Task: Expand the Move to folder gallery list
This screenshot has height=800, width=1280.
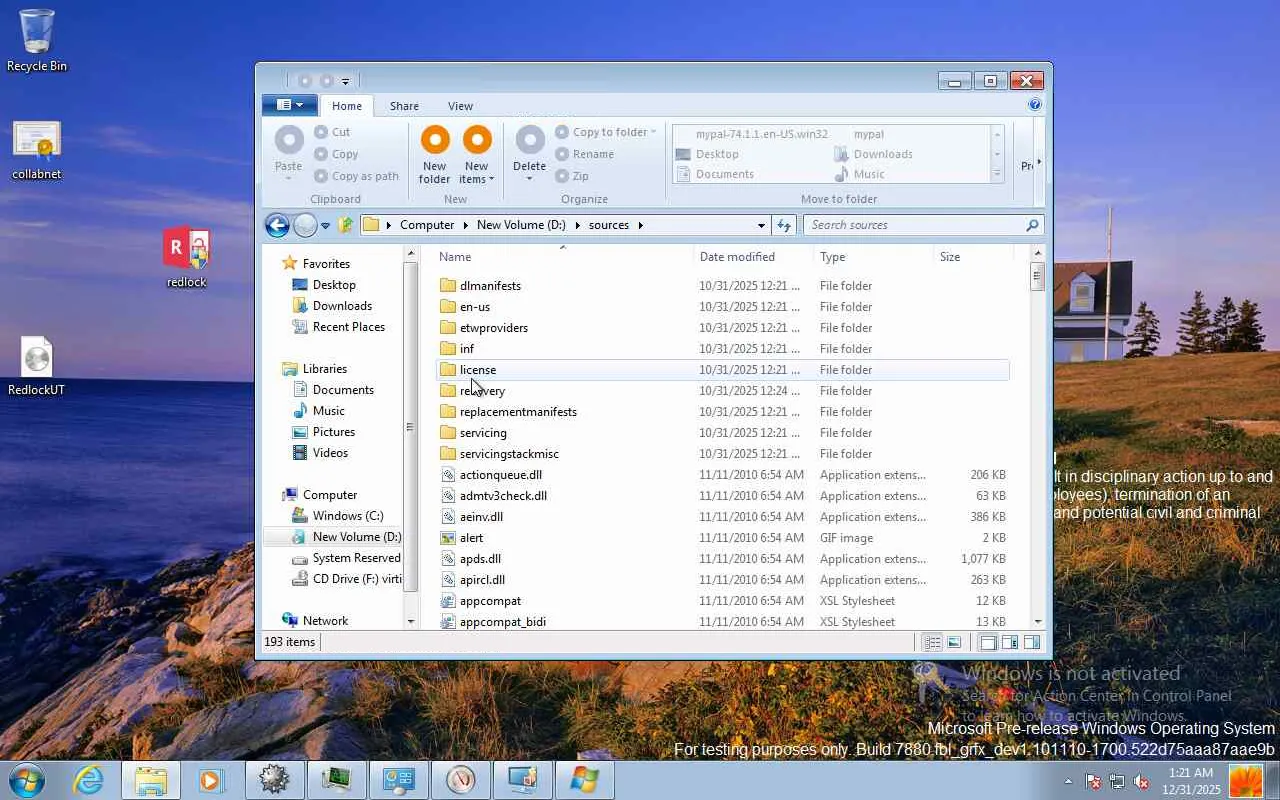Action: click(x=997, y=174)
